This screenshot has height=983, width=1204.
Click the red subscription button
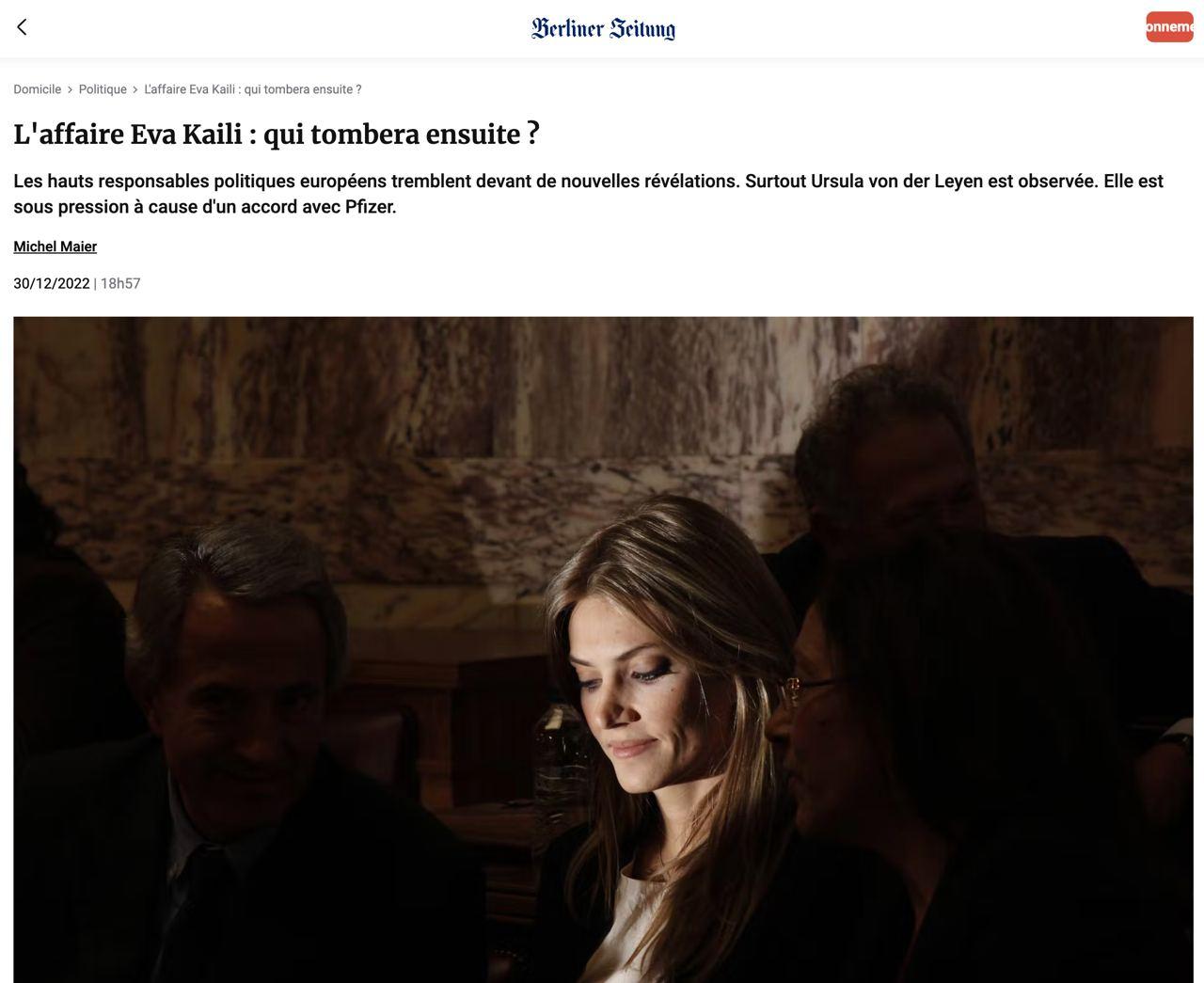[x=1169, y=26]
